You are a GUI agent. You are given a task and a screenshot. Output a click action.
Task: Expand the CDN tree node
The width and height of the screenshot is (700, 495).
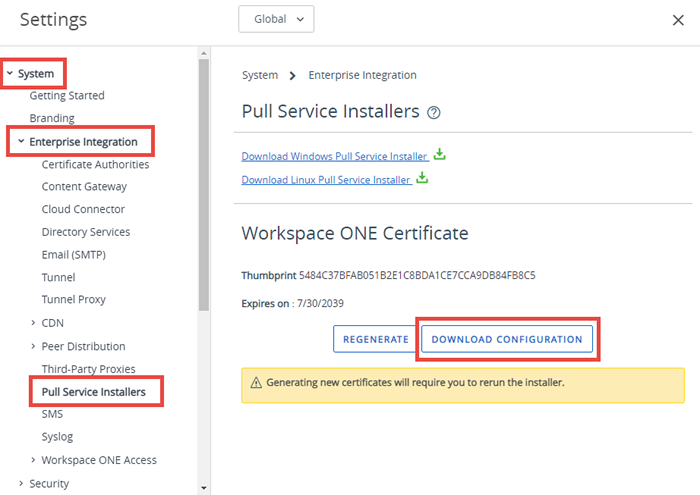tap(33, 323)
